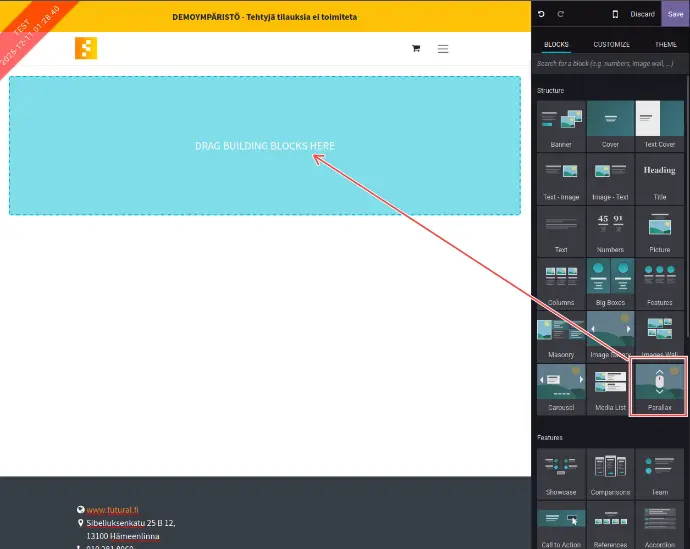Expand the hamburger navigation menu
The width and height of the screenshot is (690, 549).
(443, 48)
